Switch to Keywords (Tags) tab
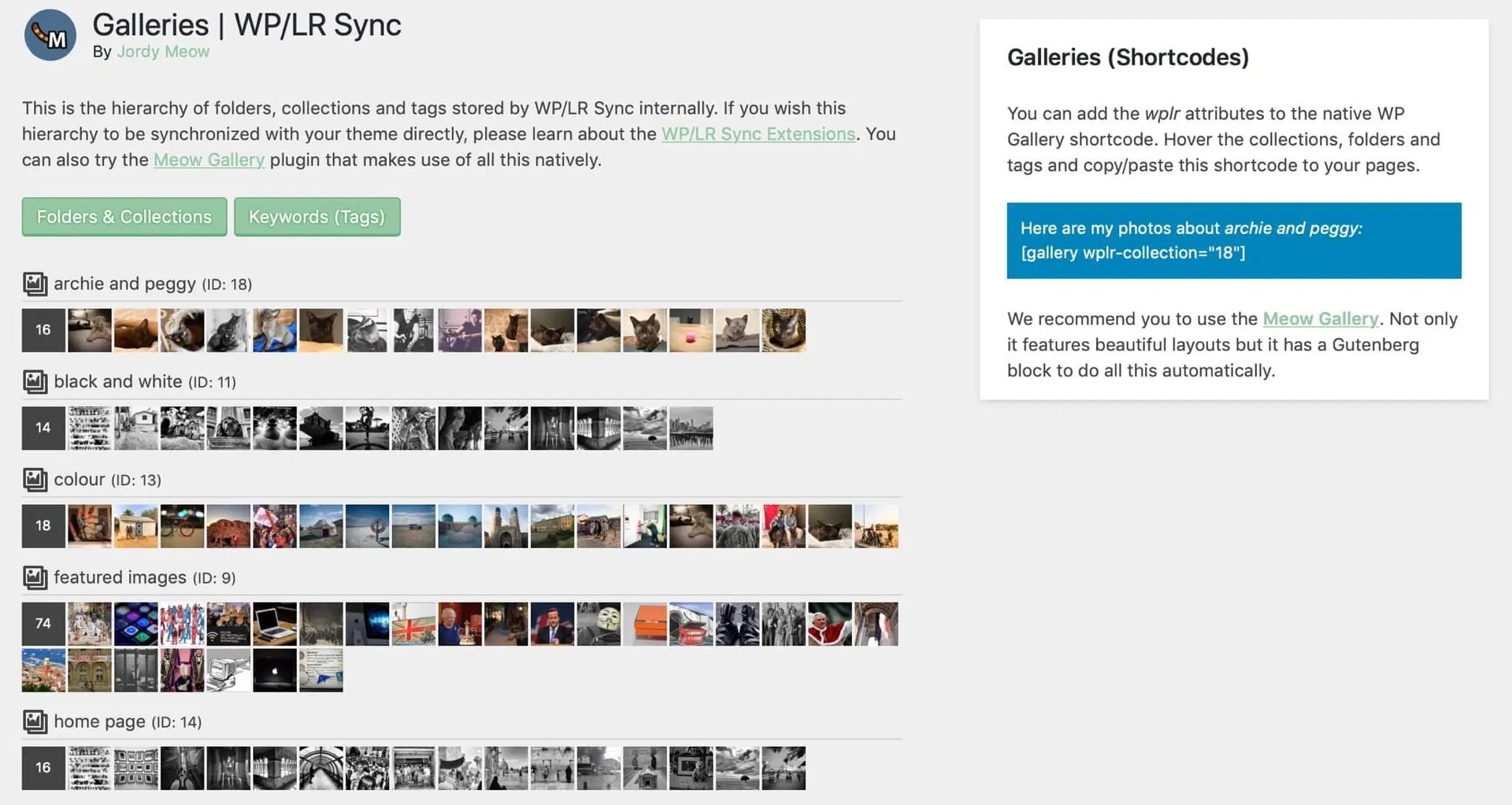This screenshot has height=805, width=1512. click(x=317, y=217)
